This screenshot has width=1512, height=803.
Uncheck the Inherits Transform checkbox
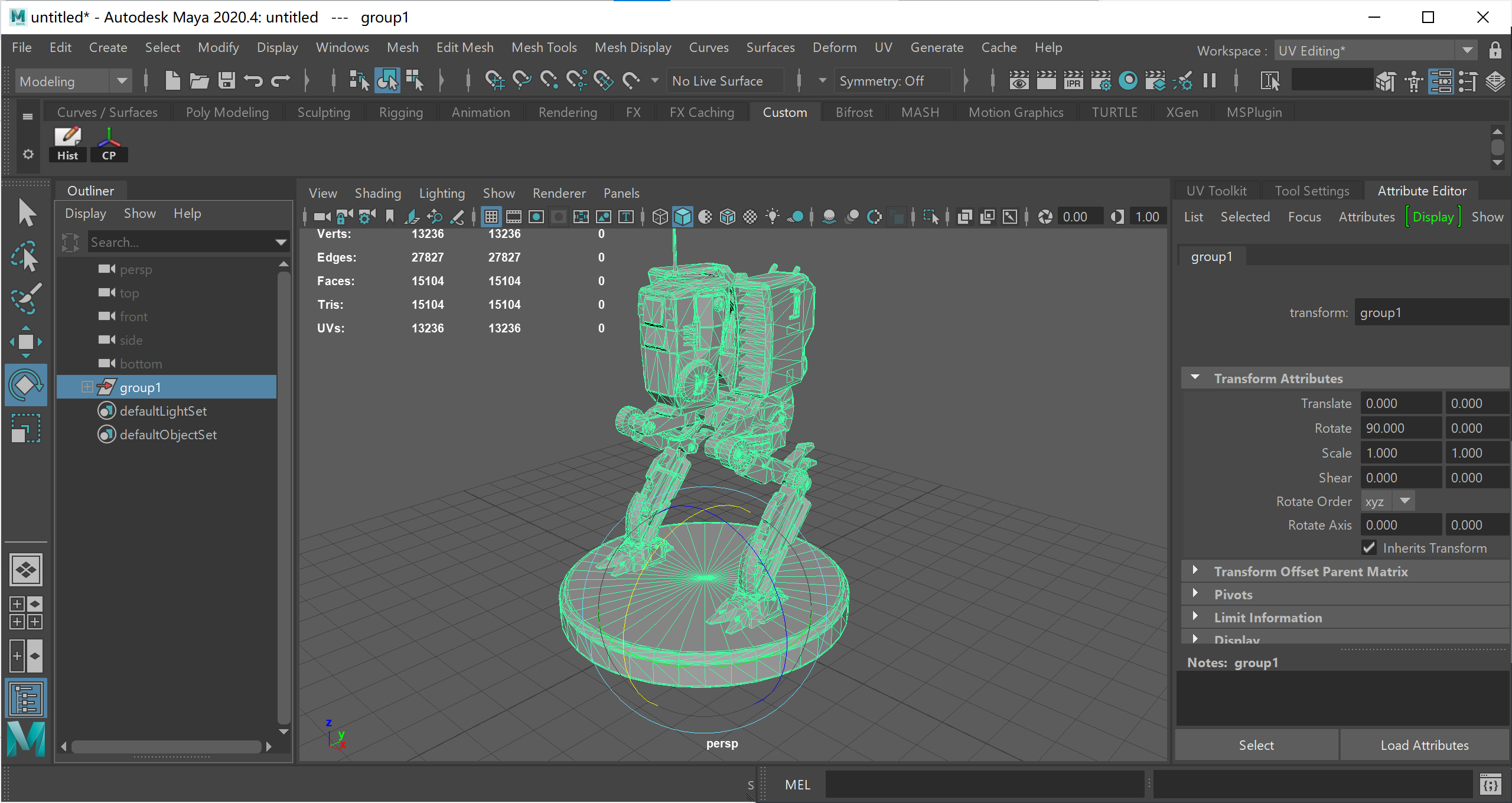coord(1369,548)
